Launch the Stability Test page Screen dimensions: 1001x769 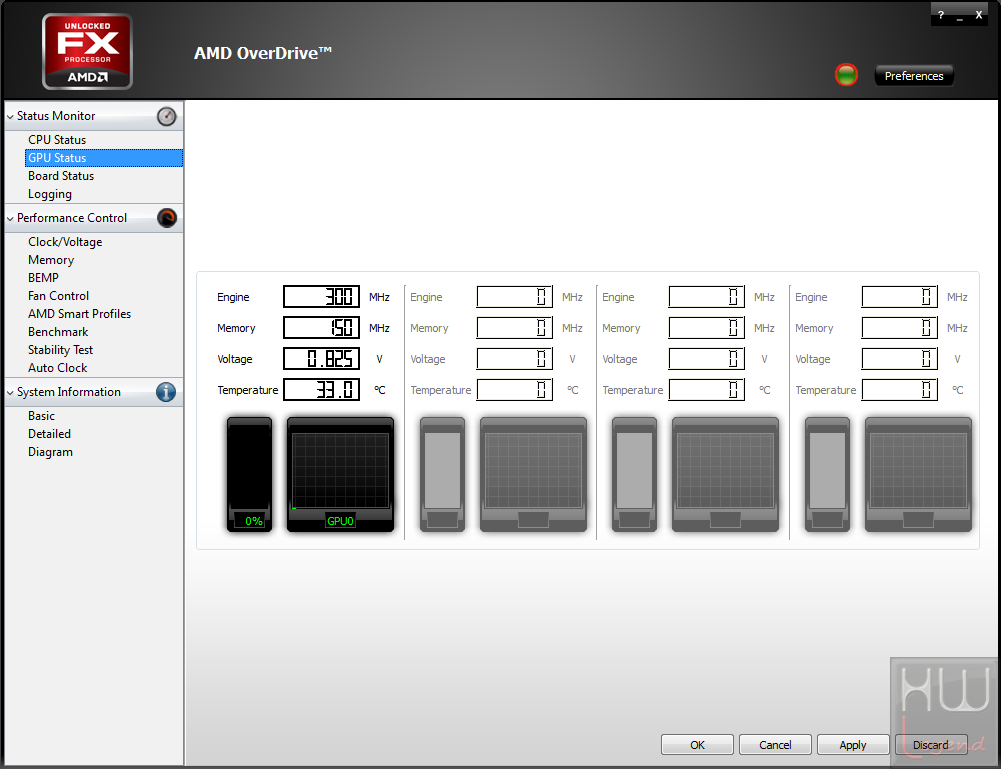[x=61, y=350]
